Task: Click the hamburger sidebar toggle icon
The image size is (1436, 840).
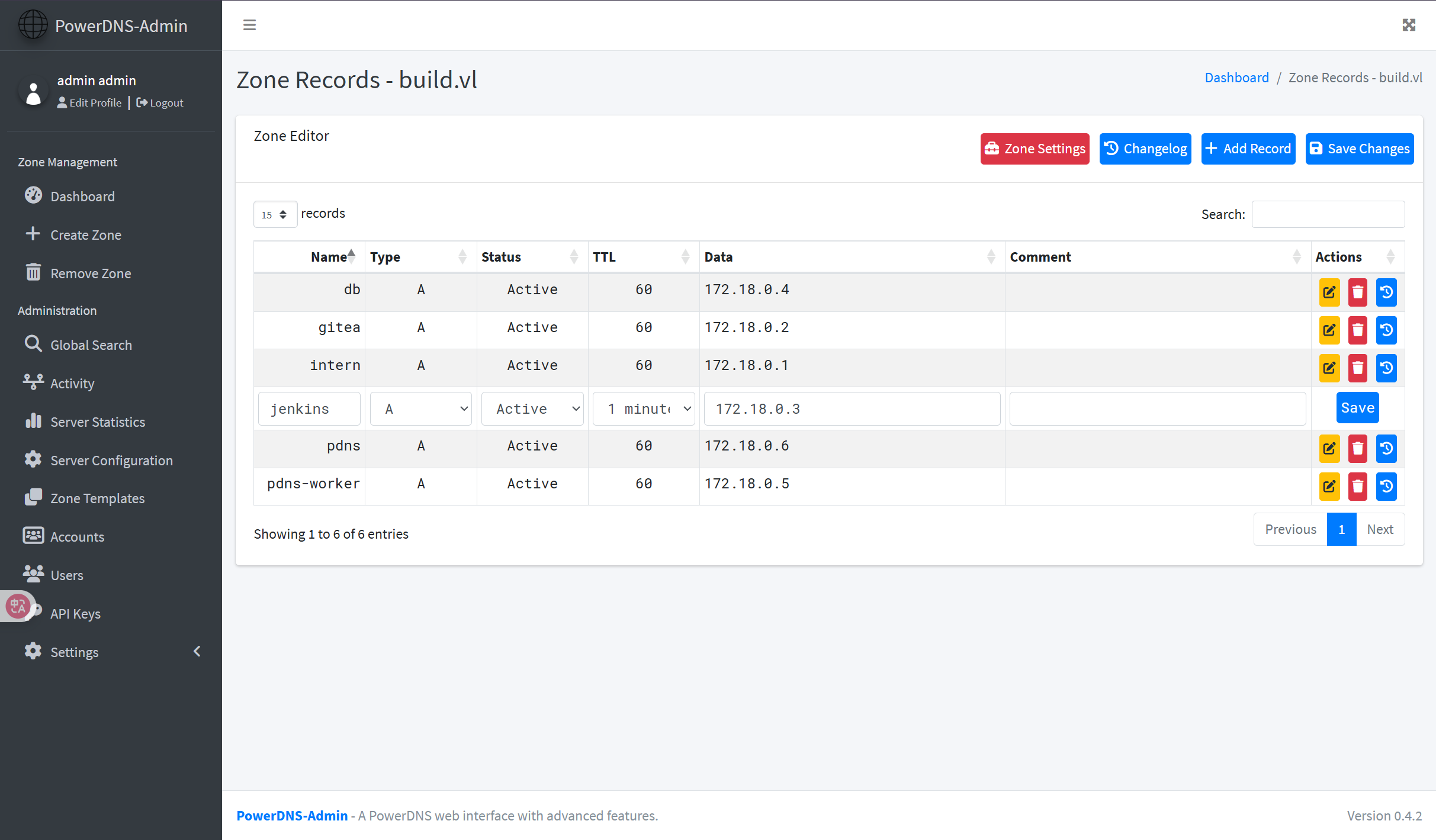Action: point(249,25)
